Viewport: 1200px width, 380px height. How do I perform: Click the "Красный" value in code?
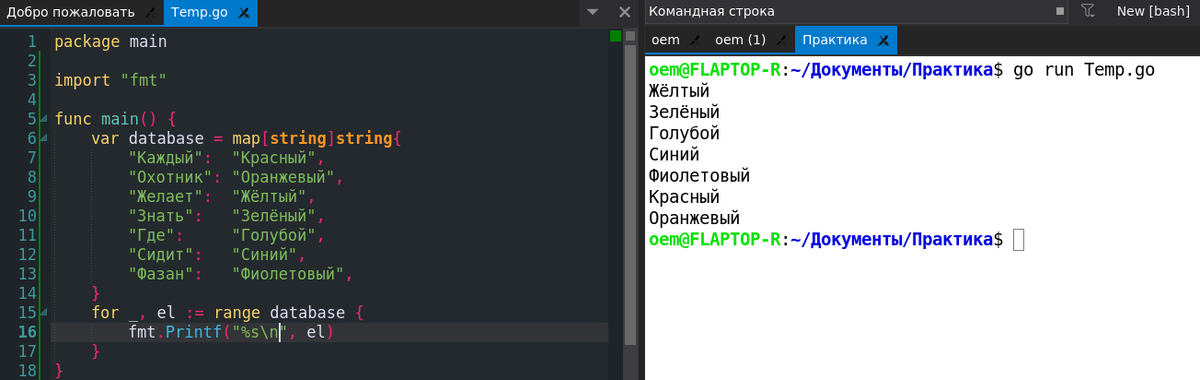(x=275, y=158)
